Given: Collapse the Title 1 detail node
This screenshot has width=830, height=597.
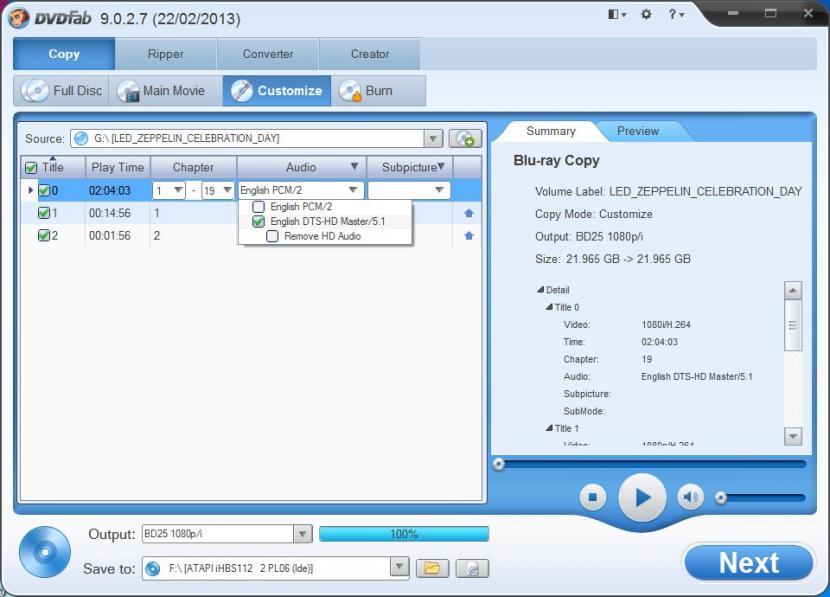Looking at the screenshot, I should pyautogui.click(x=549, y=428).
